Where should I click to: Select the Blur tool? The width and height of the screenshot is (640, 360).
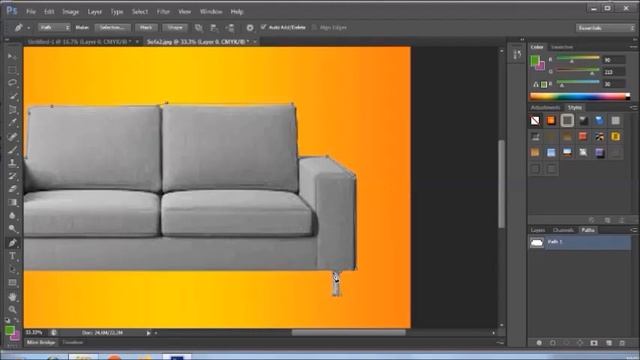[12, 216]
